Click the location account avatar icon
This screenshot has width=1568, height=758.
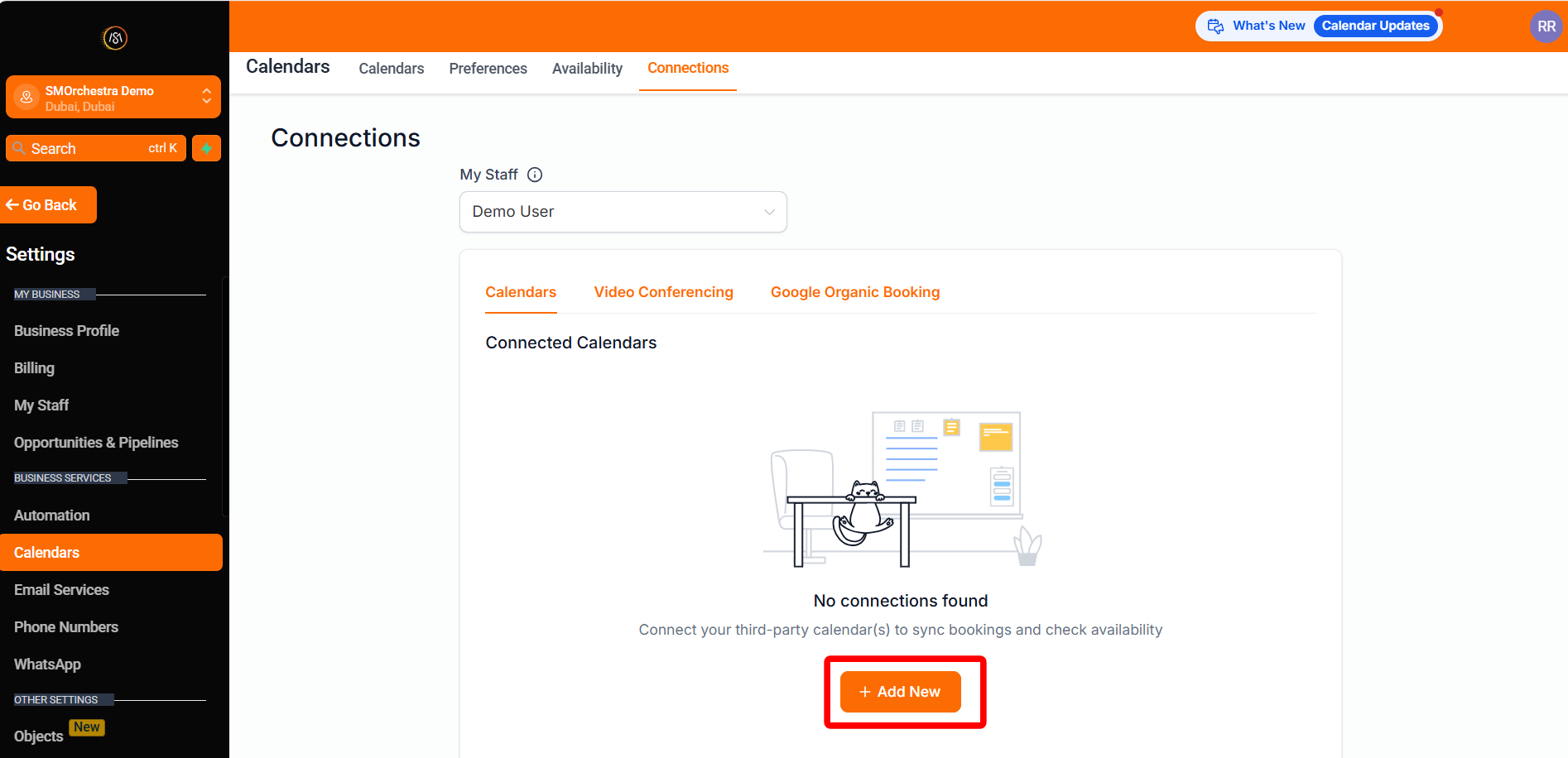(26, 97)
